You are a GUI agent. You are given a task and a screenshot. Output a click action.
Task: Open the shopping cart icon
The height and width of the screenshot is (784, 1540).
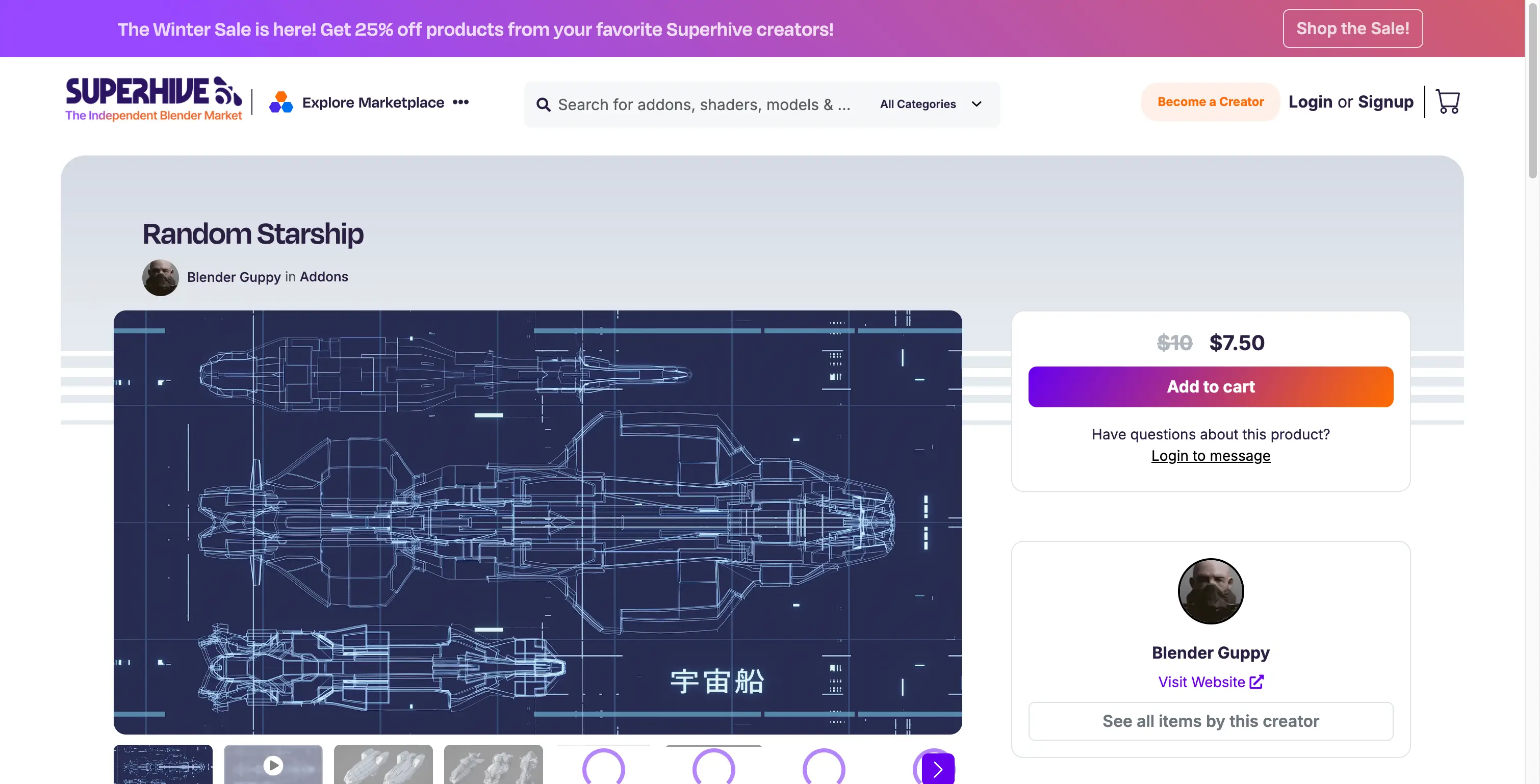click(x=1448, y=101)
